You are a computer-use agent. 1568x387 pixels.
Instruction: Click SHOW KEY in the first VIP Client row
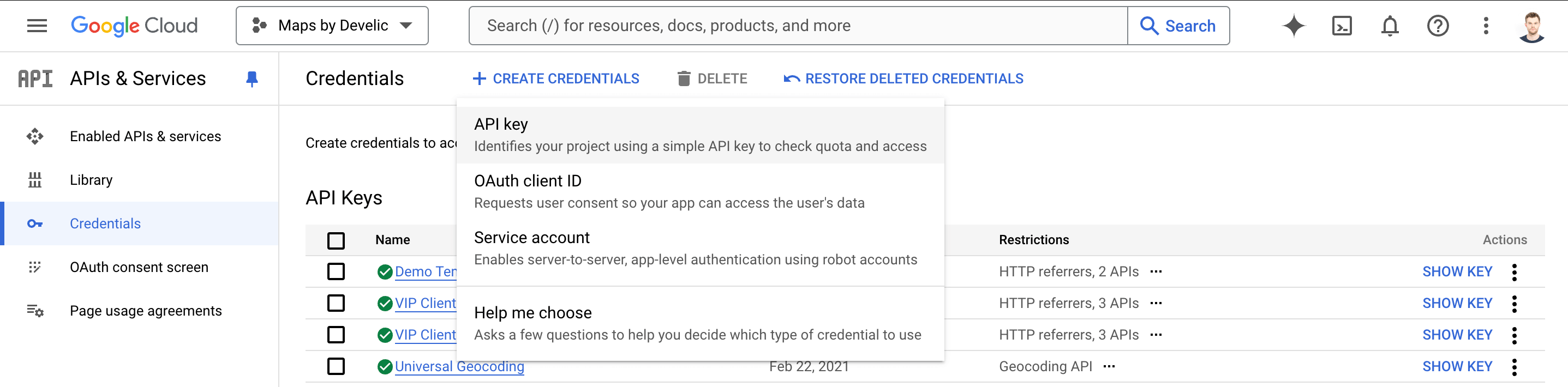click(1457, 303)
